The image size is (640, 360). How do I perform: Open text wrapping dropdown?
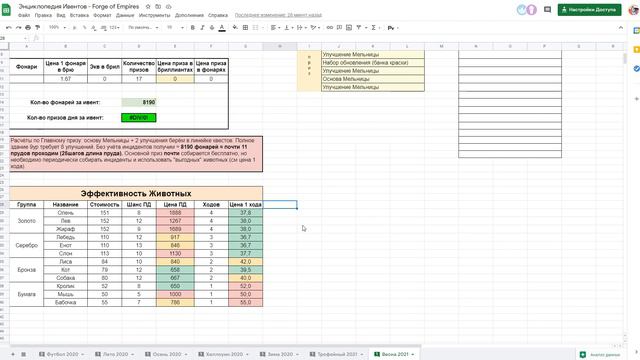(x=301, y=28)
